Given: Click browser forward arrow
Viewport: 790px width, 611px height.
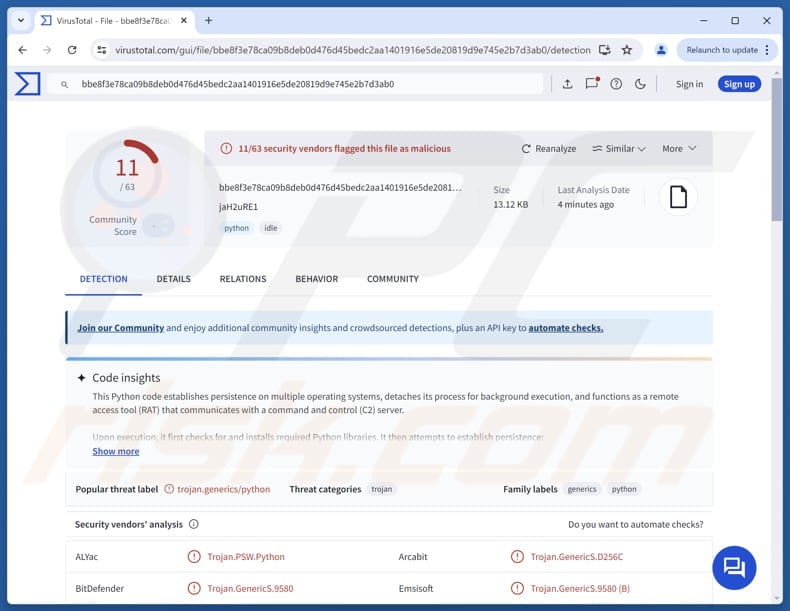Looking at the screenshot, I should pos(47,50).
